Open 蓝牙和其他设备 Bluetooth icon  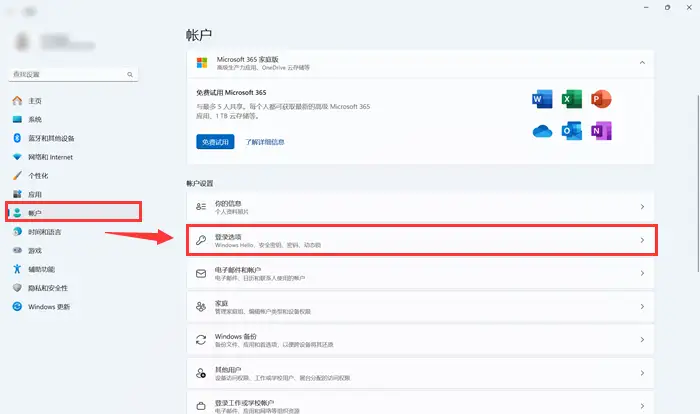[17, 138]
